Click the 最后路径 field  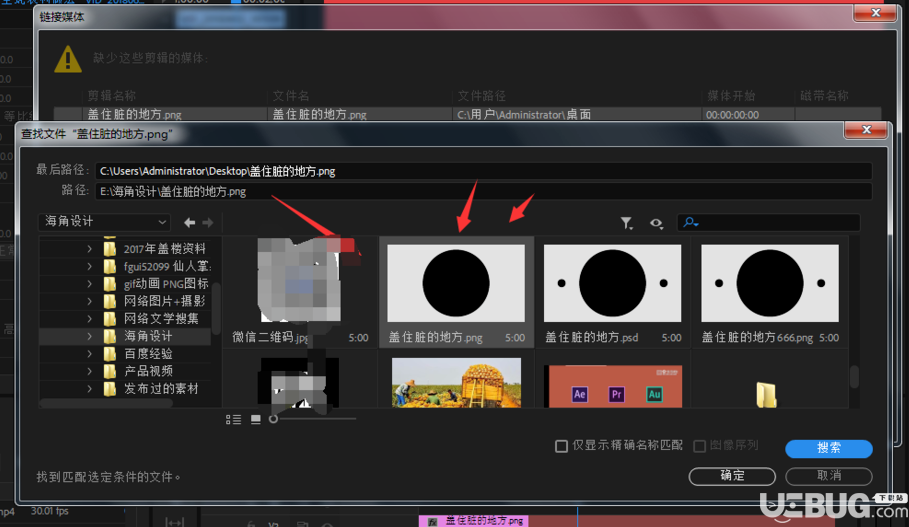(x=483, y=171)
